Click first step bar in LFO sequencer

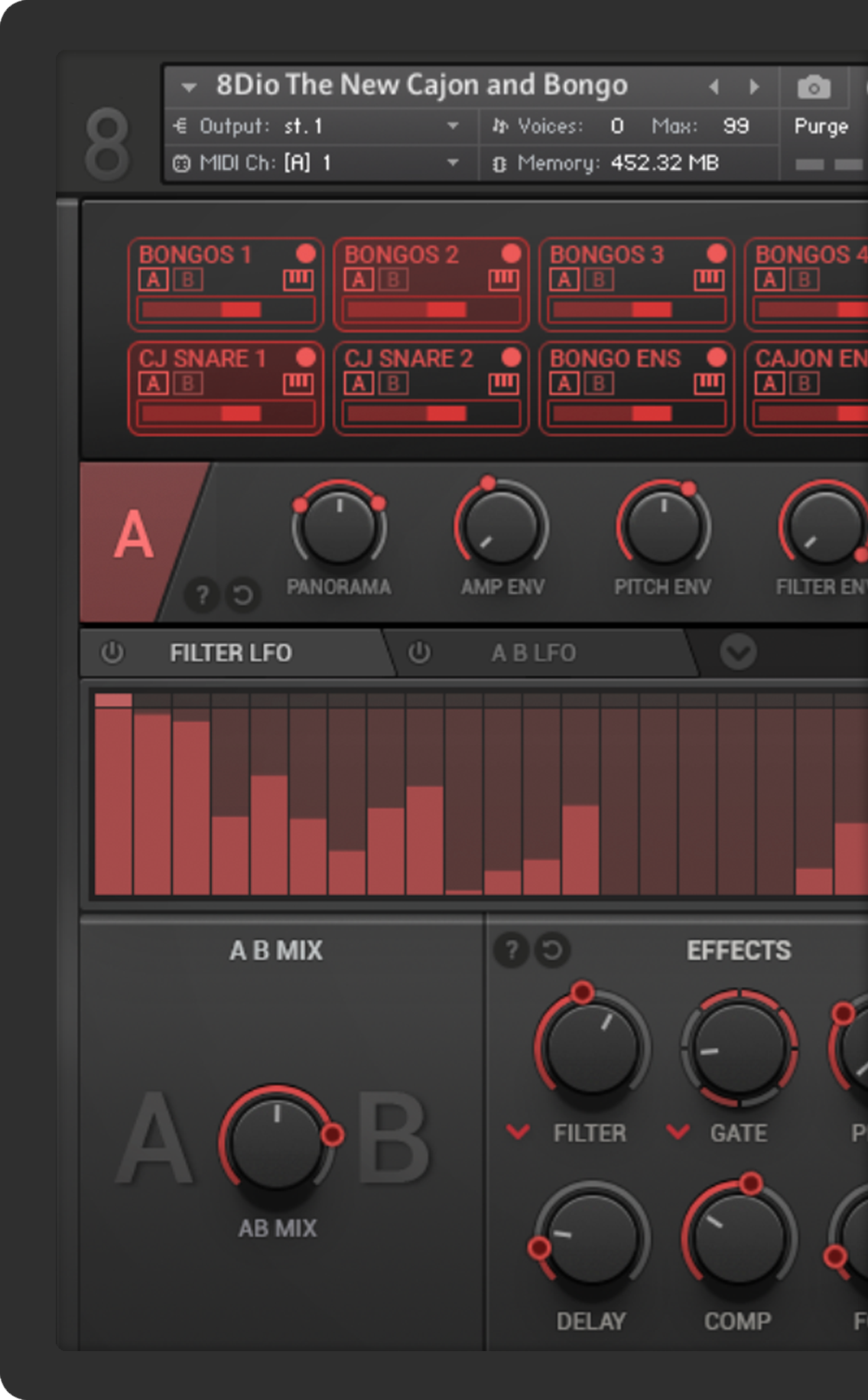tap(113, 793)
